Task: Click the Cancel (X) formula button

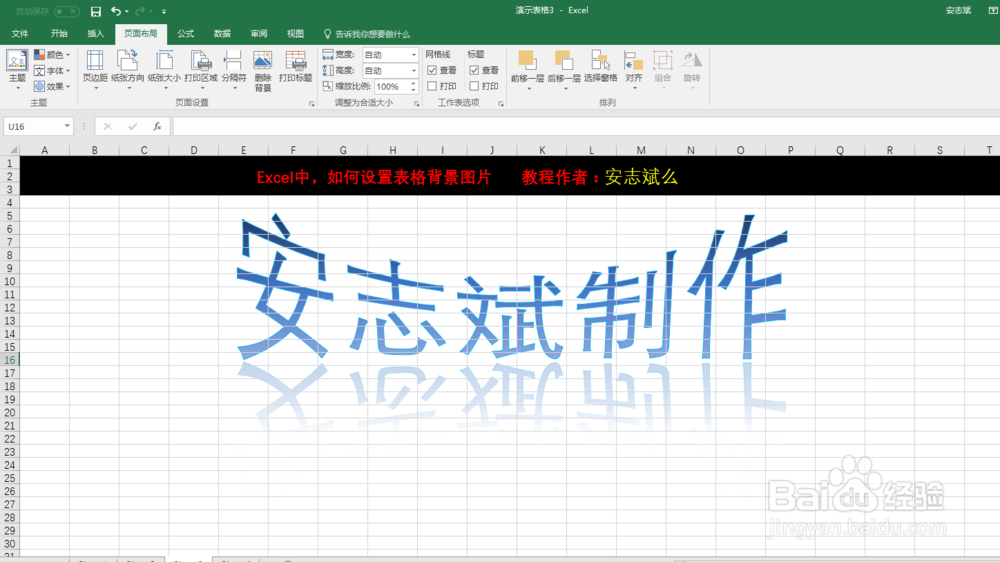Action: 107,126
